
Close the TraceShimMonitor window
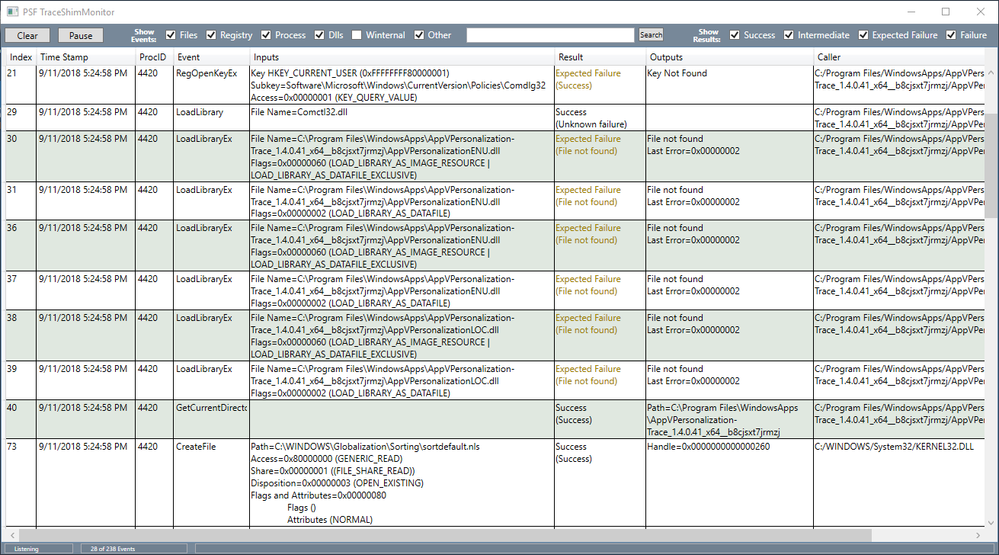(x=981, y=11)
